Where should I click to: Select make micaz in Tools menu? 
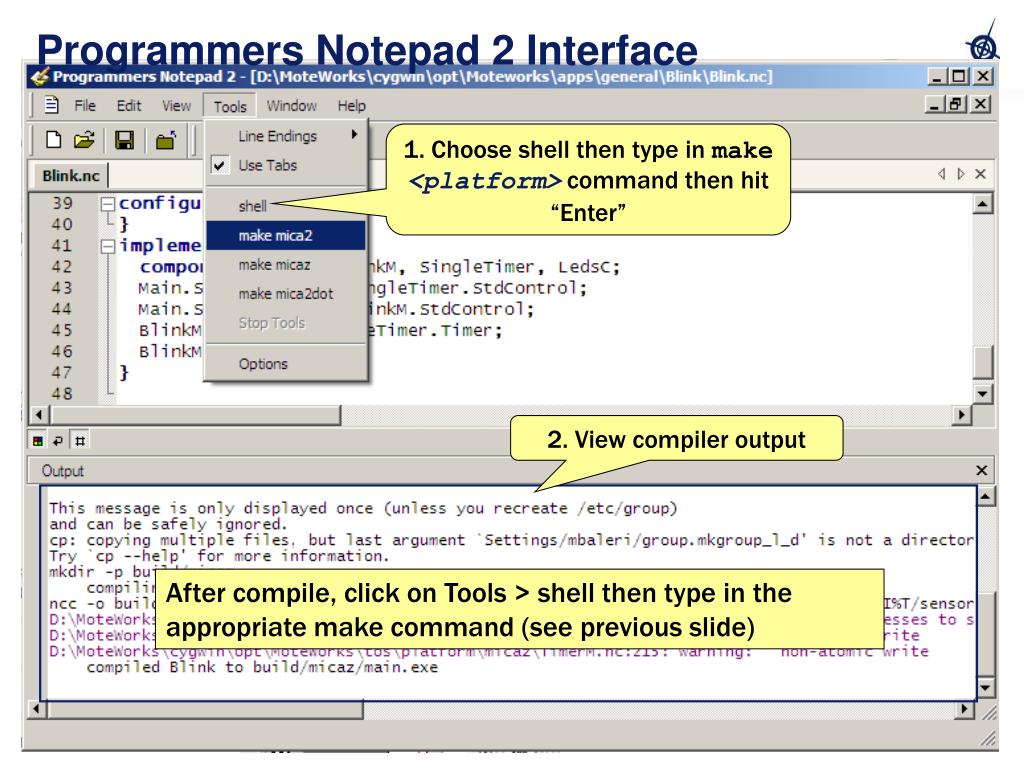[x=286, y=264]
